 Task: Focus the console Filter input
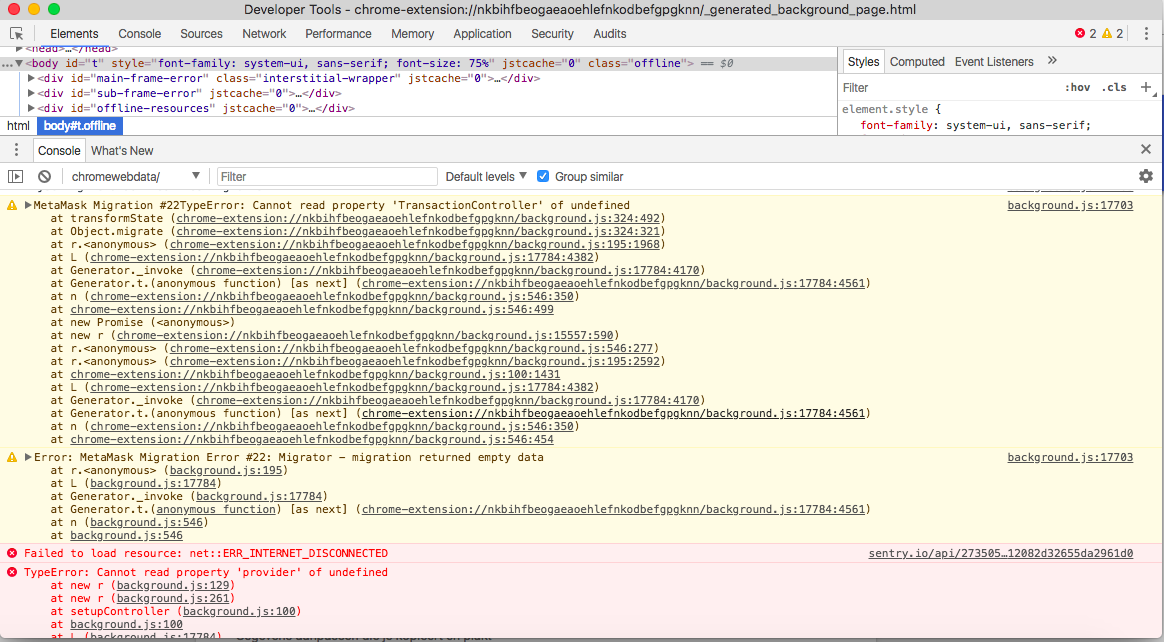click(x=327, y=177)
